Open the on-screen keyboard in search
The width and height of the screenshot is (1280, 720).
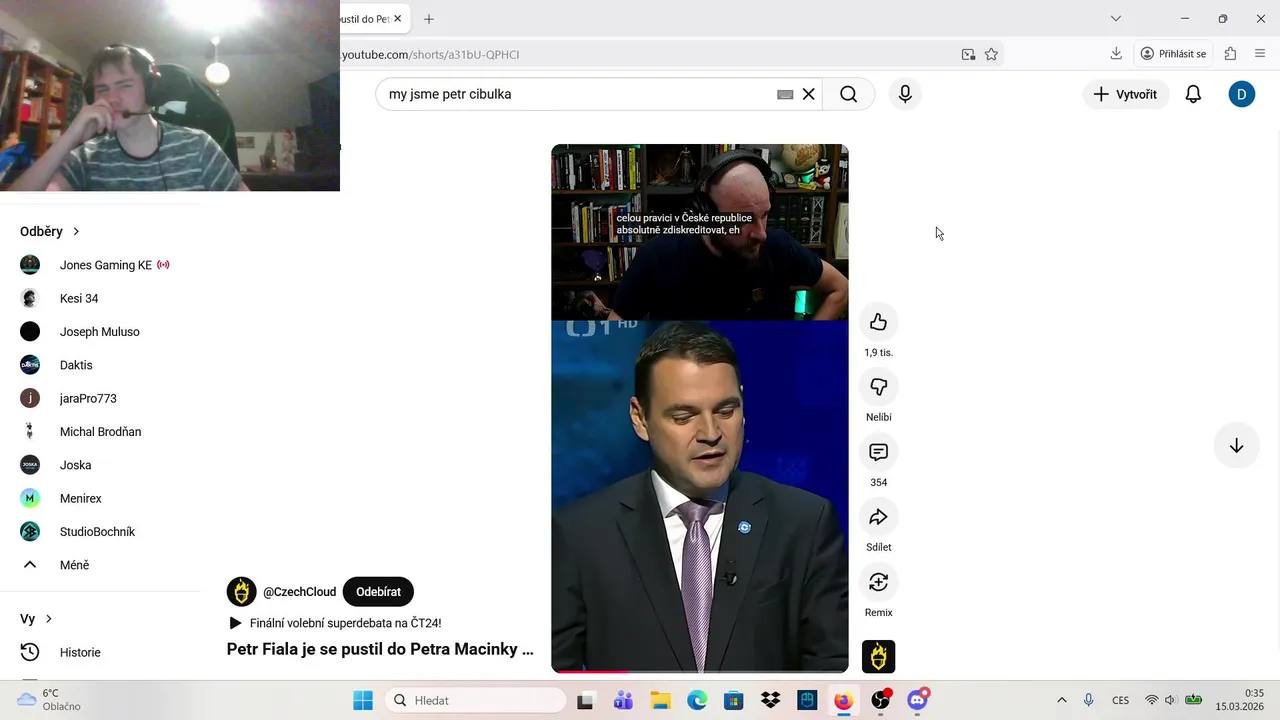785,94
